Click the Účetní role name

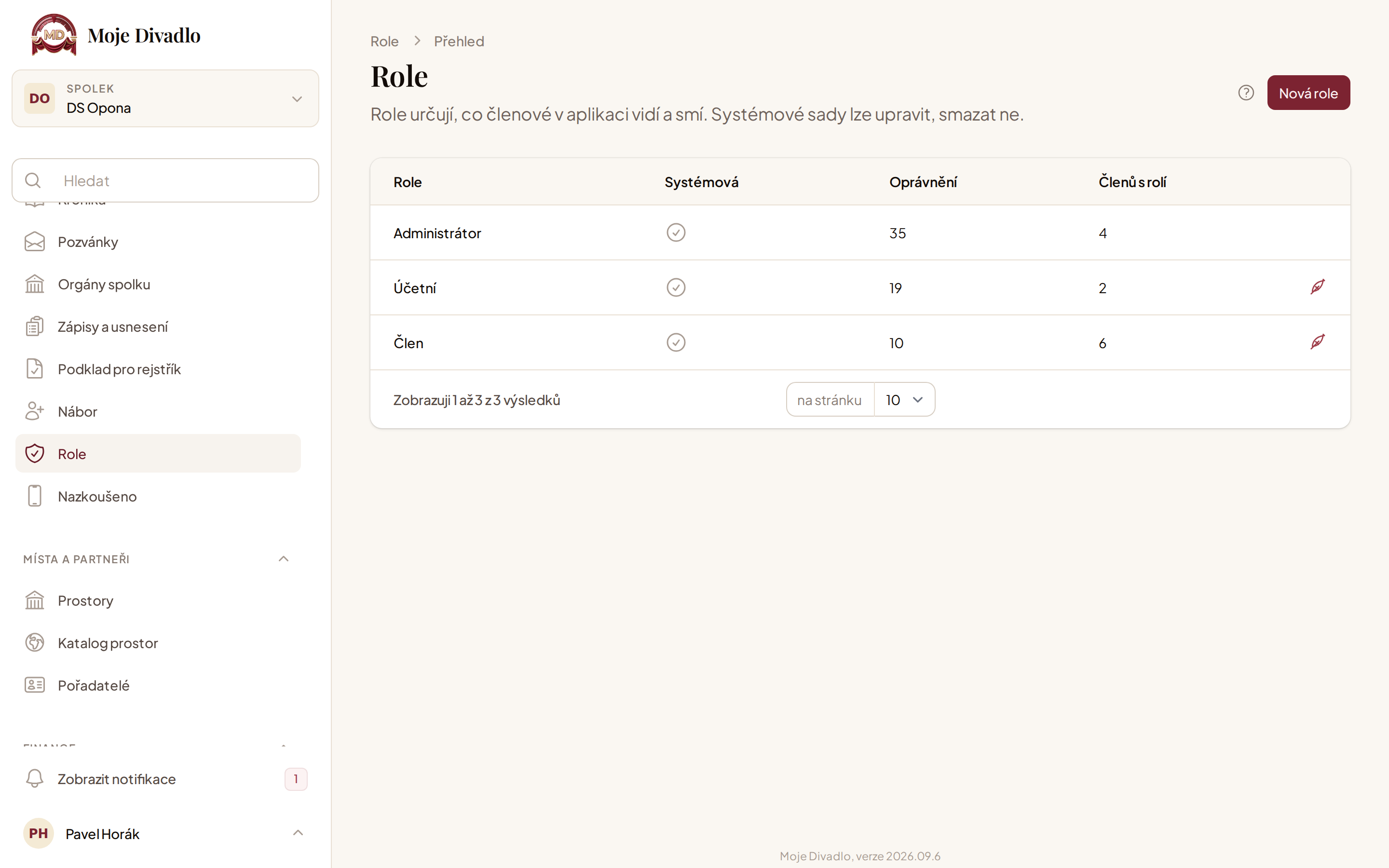(x=414, y=287)
